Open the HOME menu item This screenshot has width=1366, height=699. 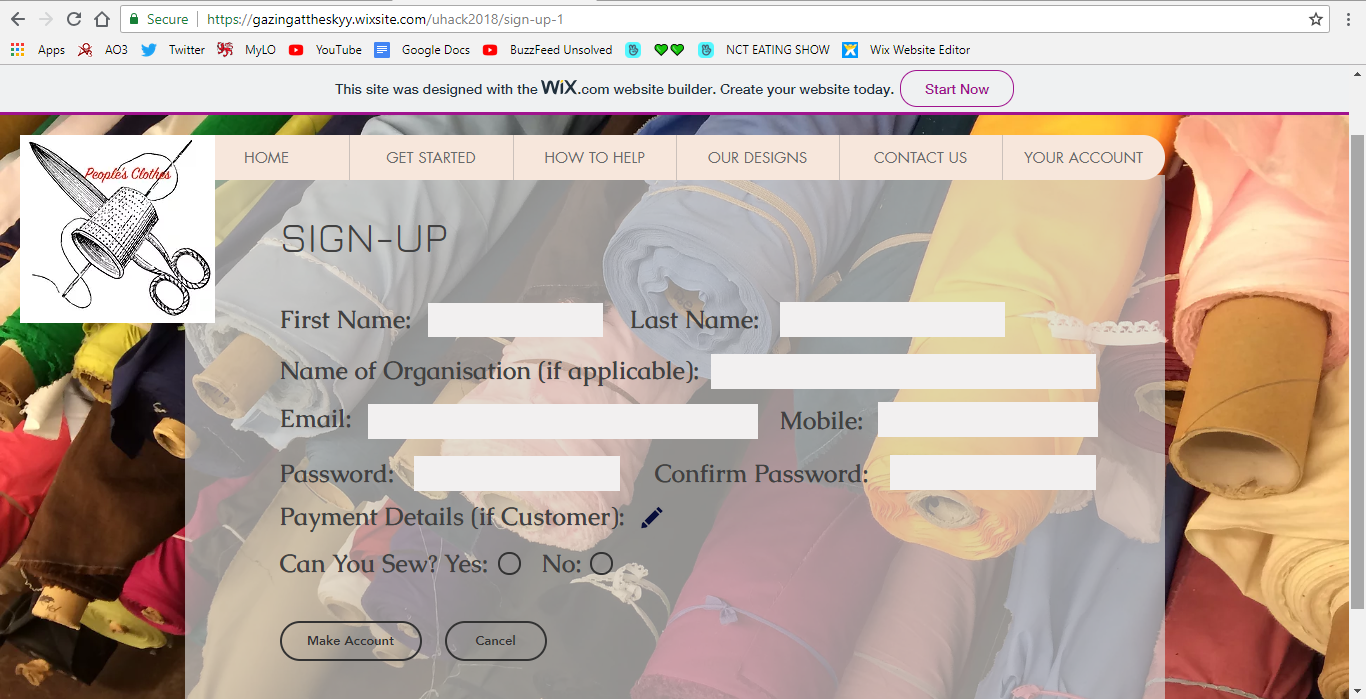pos(266,157)
